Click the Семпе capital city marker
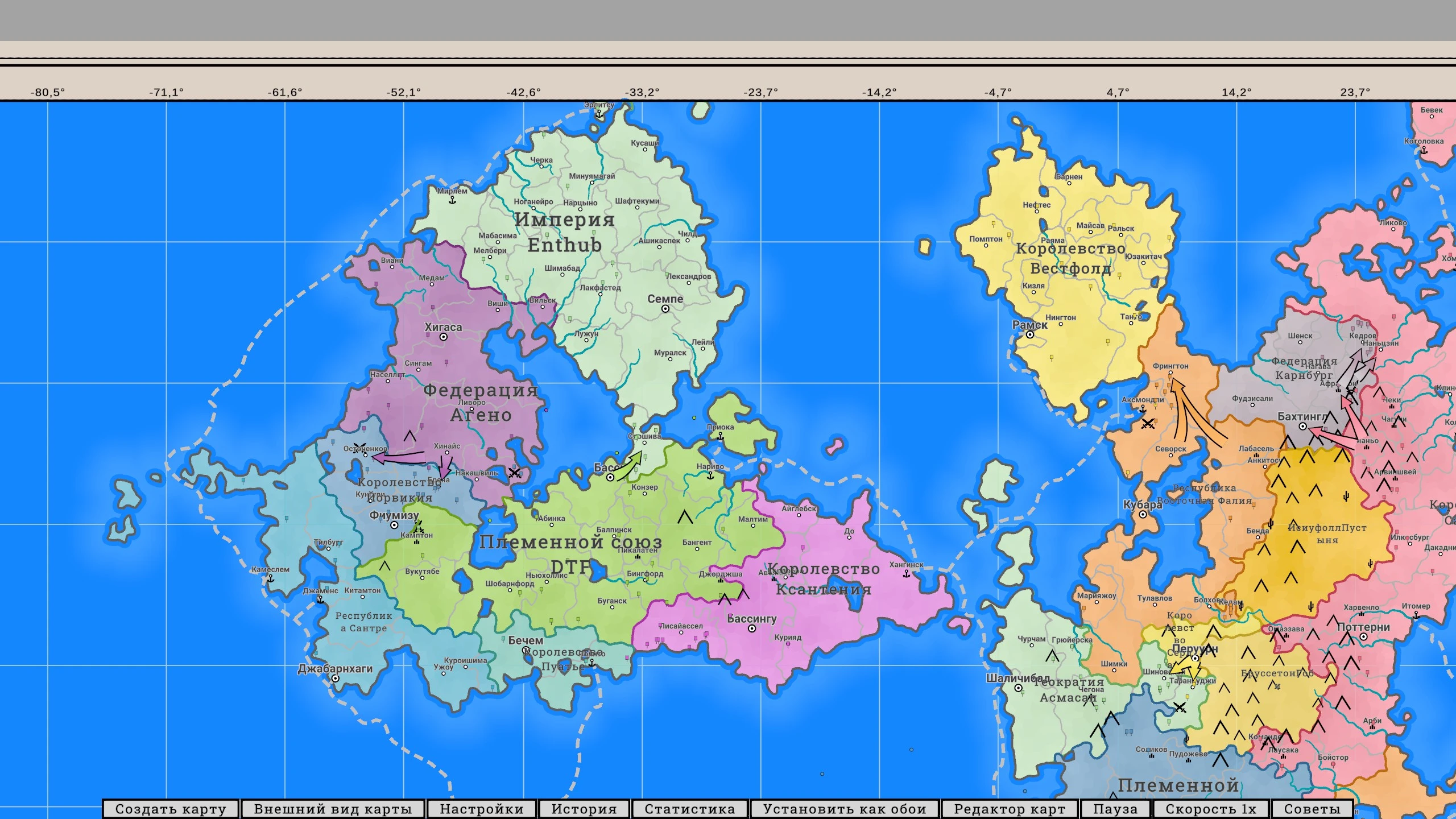Viewport: 1456px width, 819px height. coord(665,309)
